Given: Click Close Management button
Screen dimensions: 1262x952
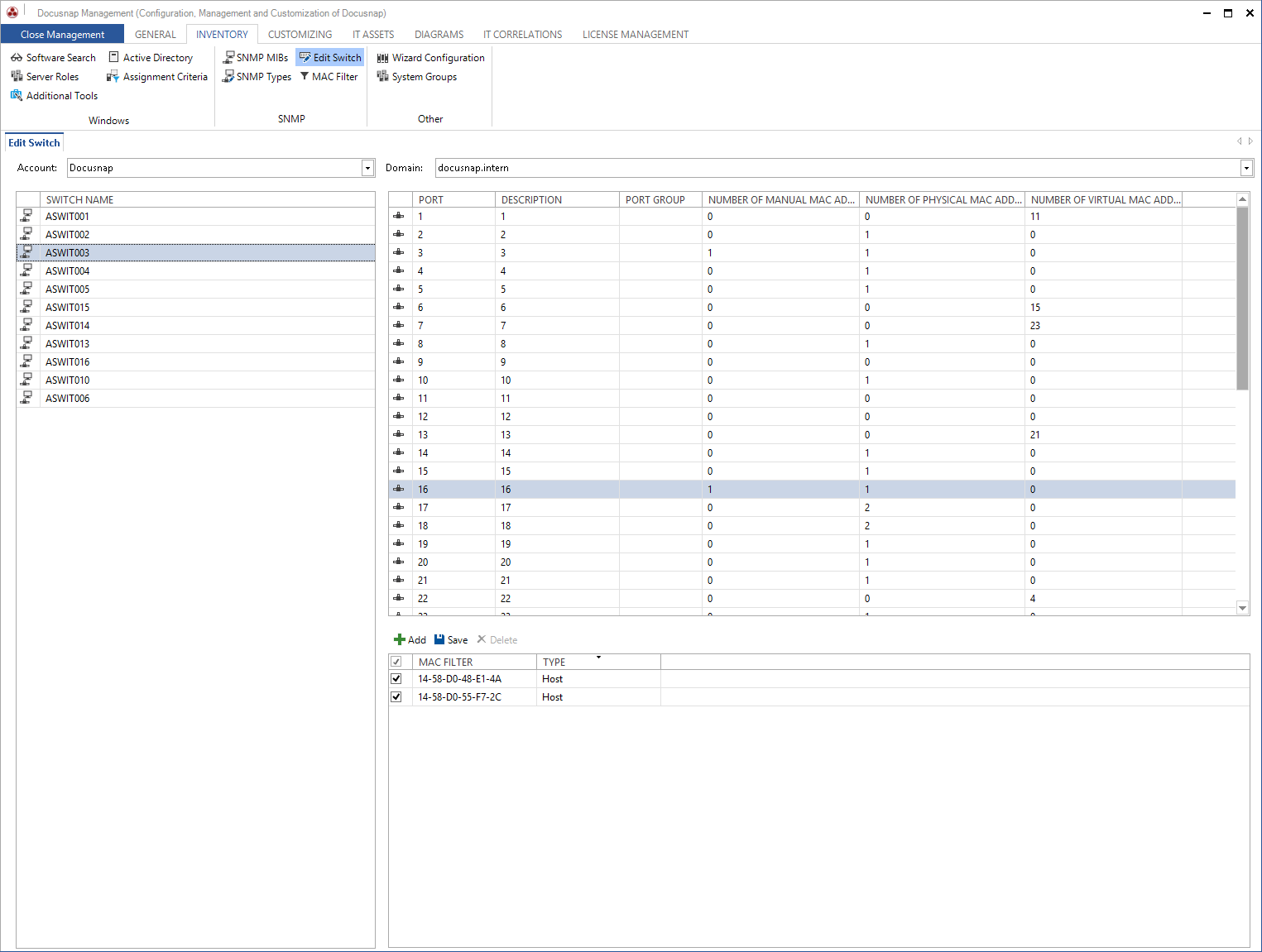Looking at the screenshot, I should [x=62, y=34].
